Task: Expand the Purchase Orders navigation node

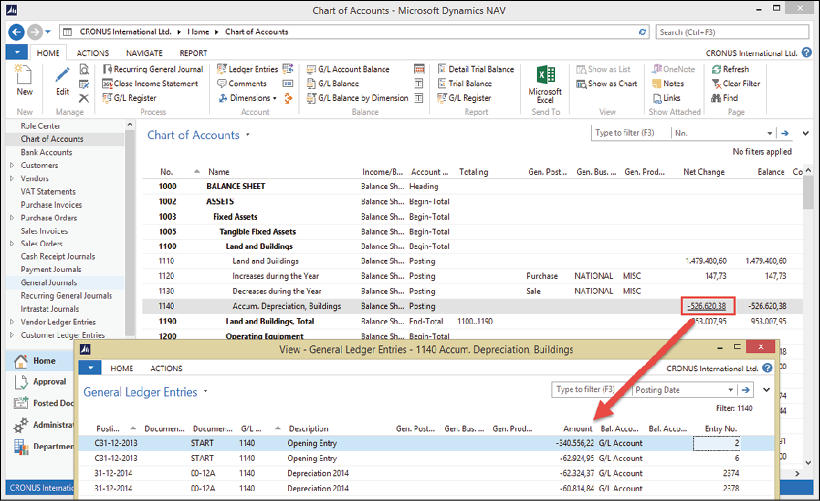Action: pyautogui.click(x=12, y=218)
